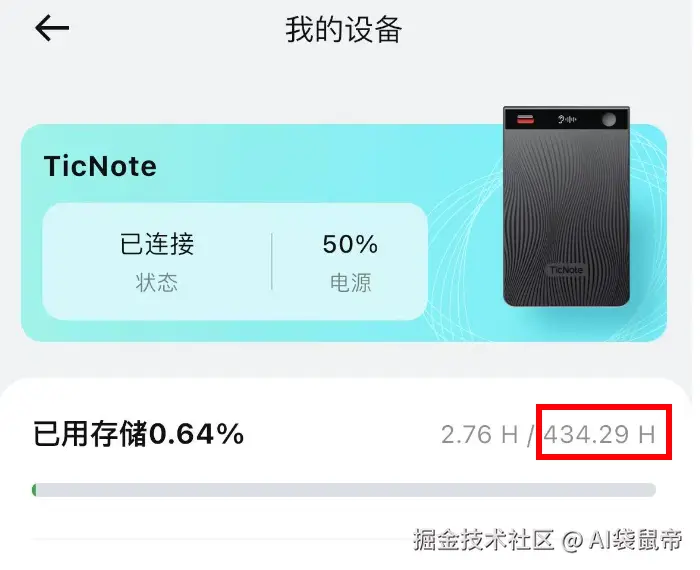Screen dimensions: 700x570
Task: Click the waveform icon on the device image
Action: [x=567, y=119]
